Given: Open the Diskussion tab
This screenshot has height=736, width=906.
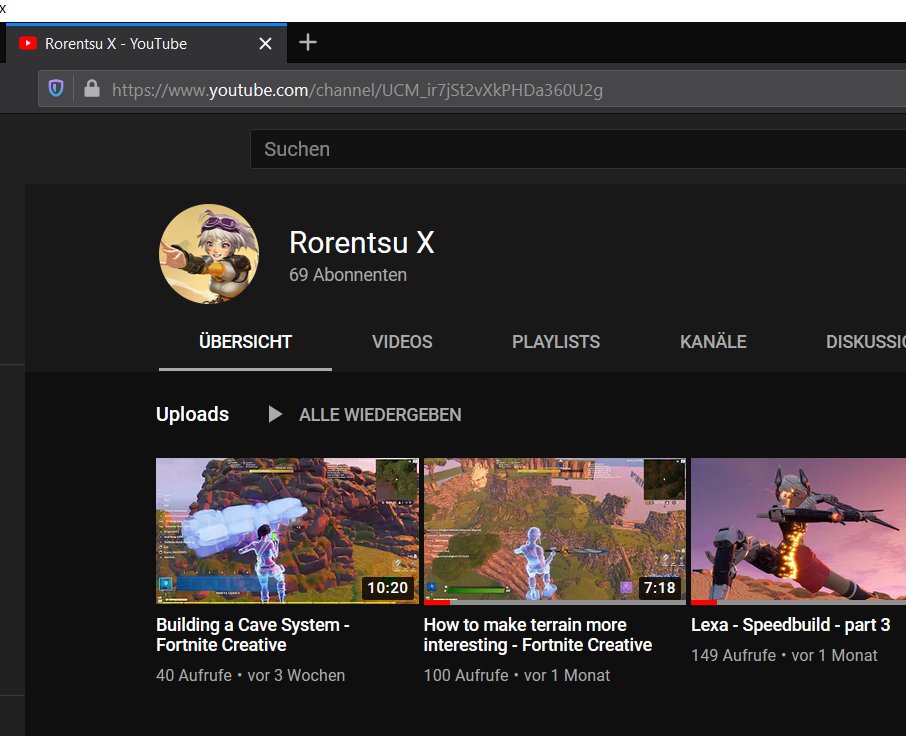Looking at the screenshot, I should pos(866,341).
